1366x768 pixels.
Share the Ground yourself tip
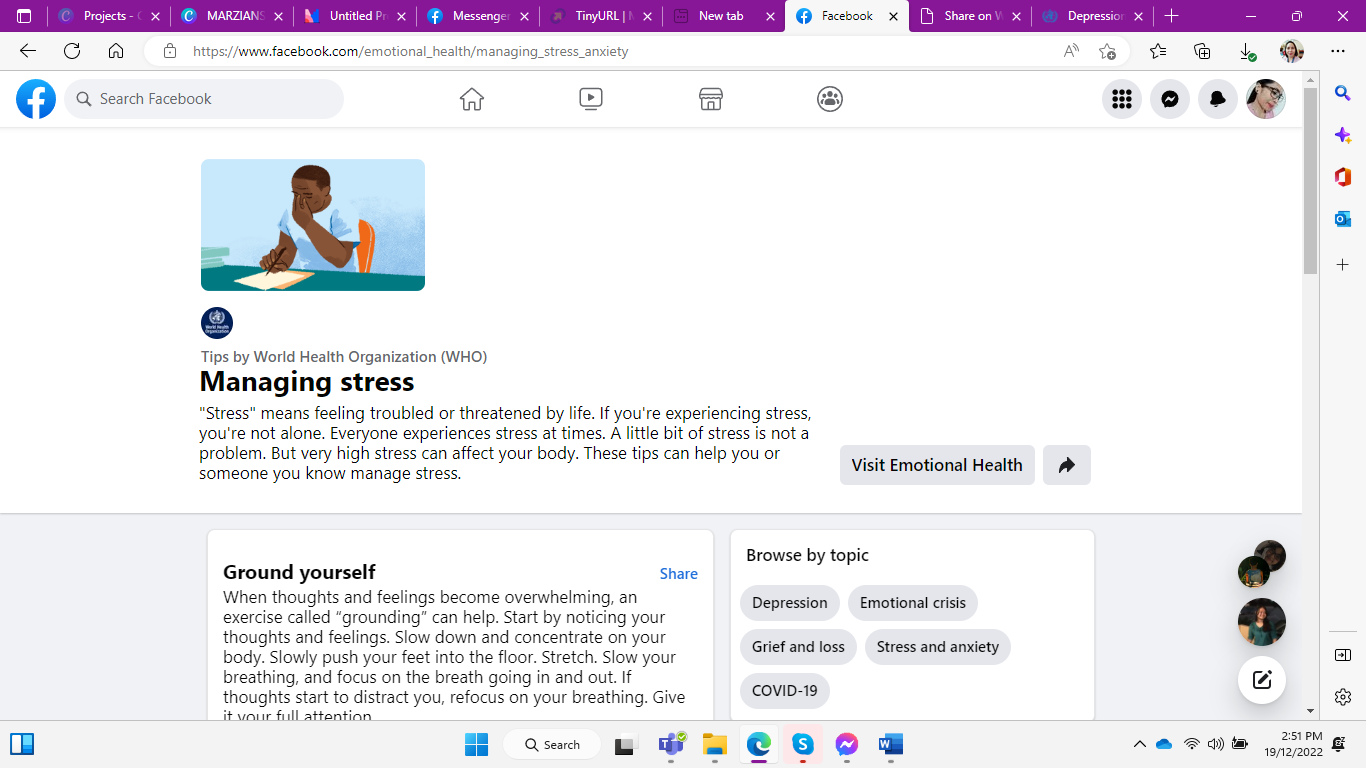(x=679, y=574)
